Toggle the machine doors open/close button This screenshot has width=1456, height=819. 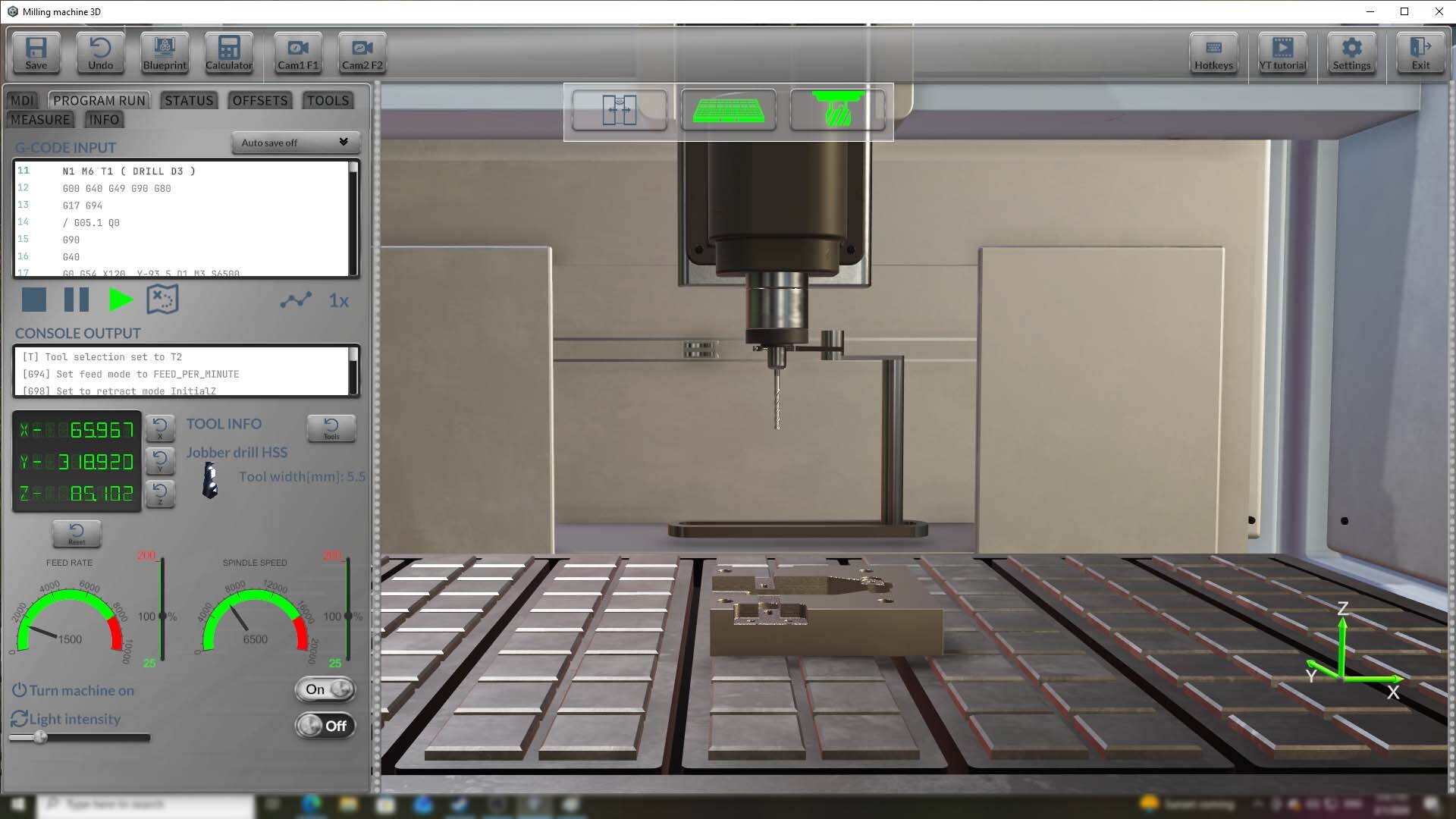[x=619, y=111]
